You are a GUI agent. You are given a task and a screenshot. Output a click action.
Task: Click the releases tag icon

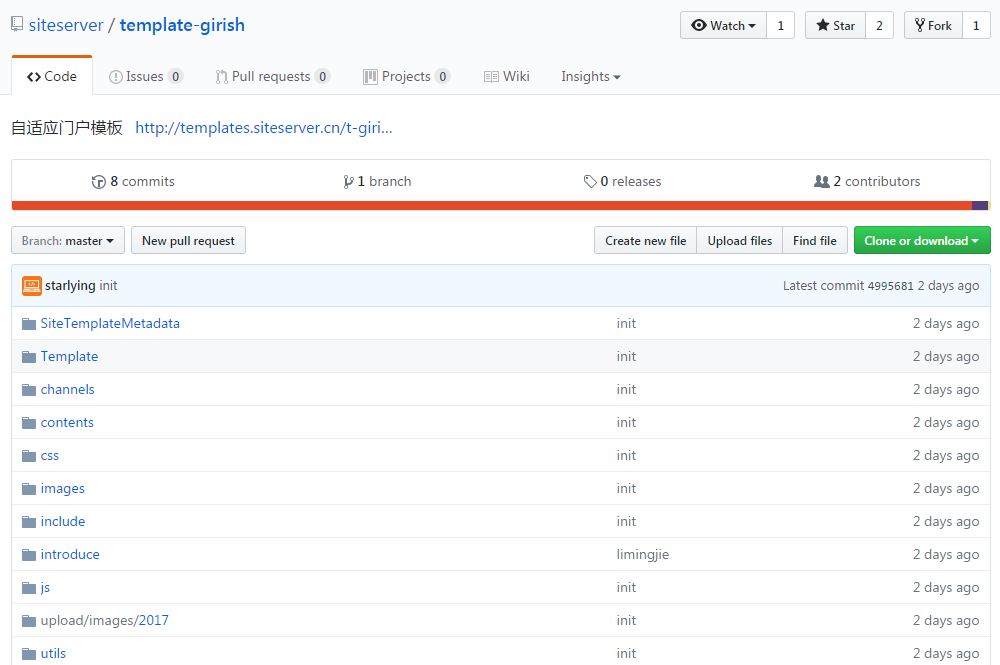[590, 182]
